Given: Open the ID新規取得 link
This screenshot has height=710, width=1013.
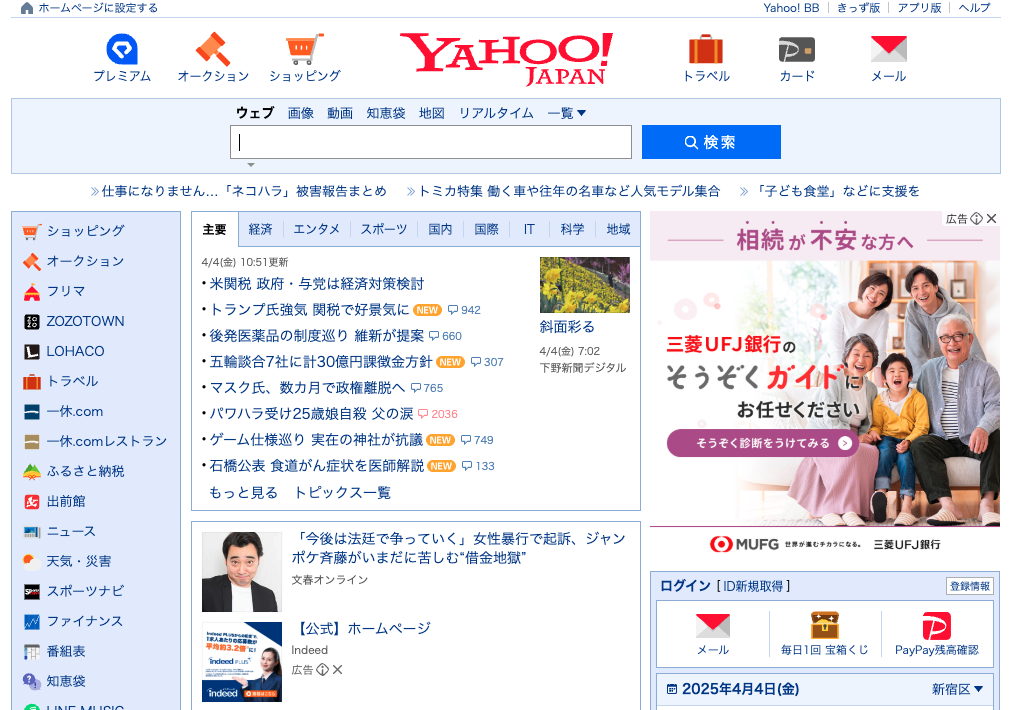Looking at the screenshot, I should [x=753, y=586].
